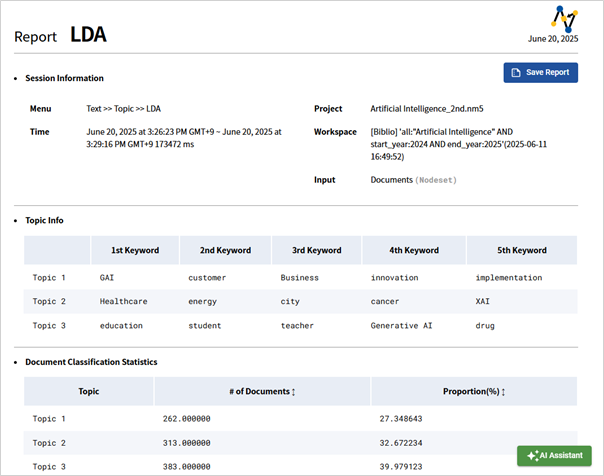Click the 'Topic Info' heading

click(x=44, y=220)
